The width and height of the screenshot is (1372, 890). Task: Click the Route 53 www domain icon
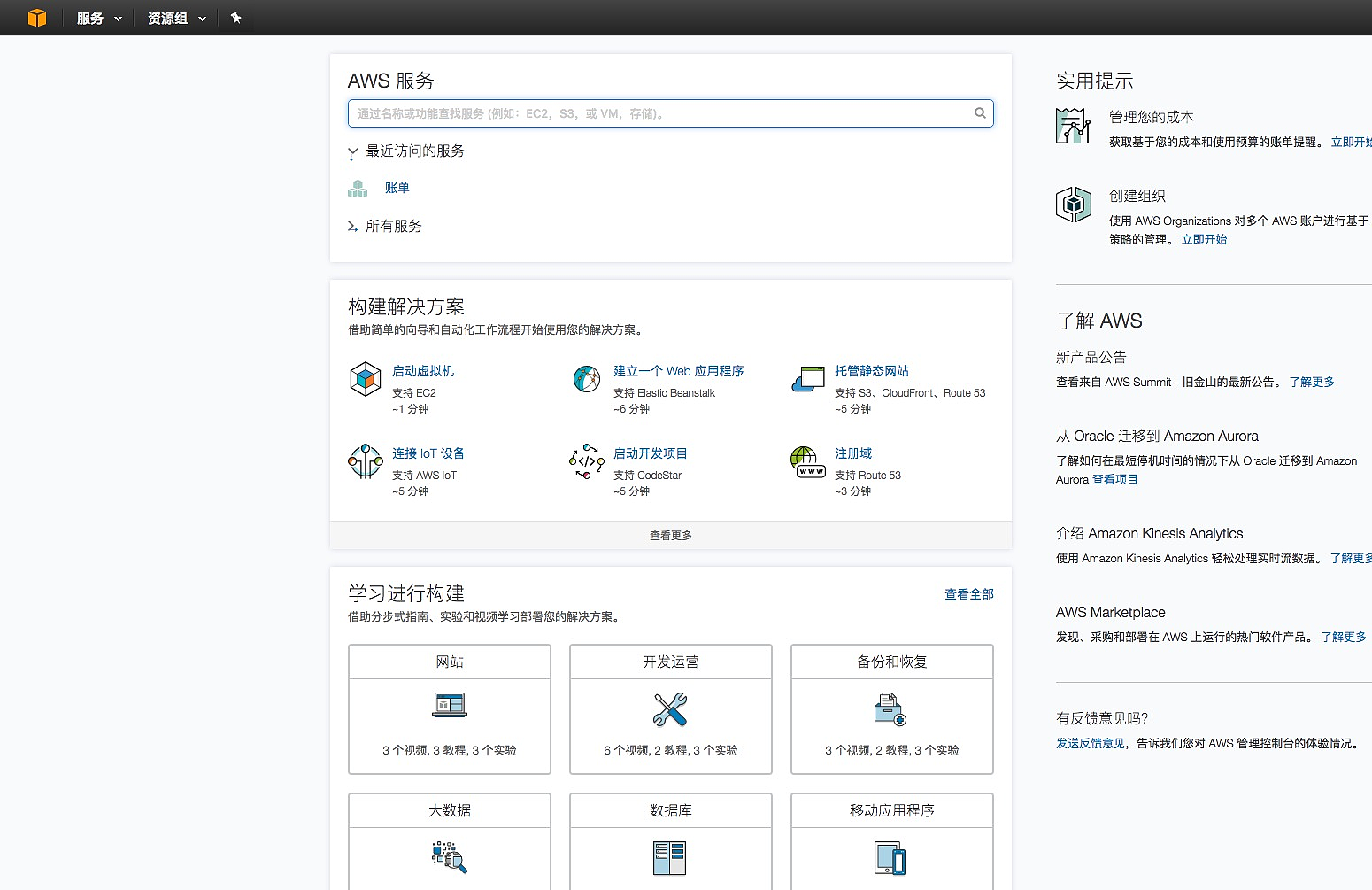pos(807,461)
